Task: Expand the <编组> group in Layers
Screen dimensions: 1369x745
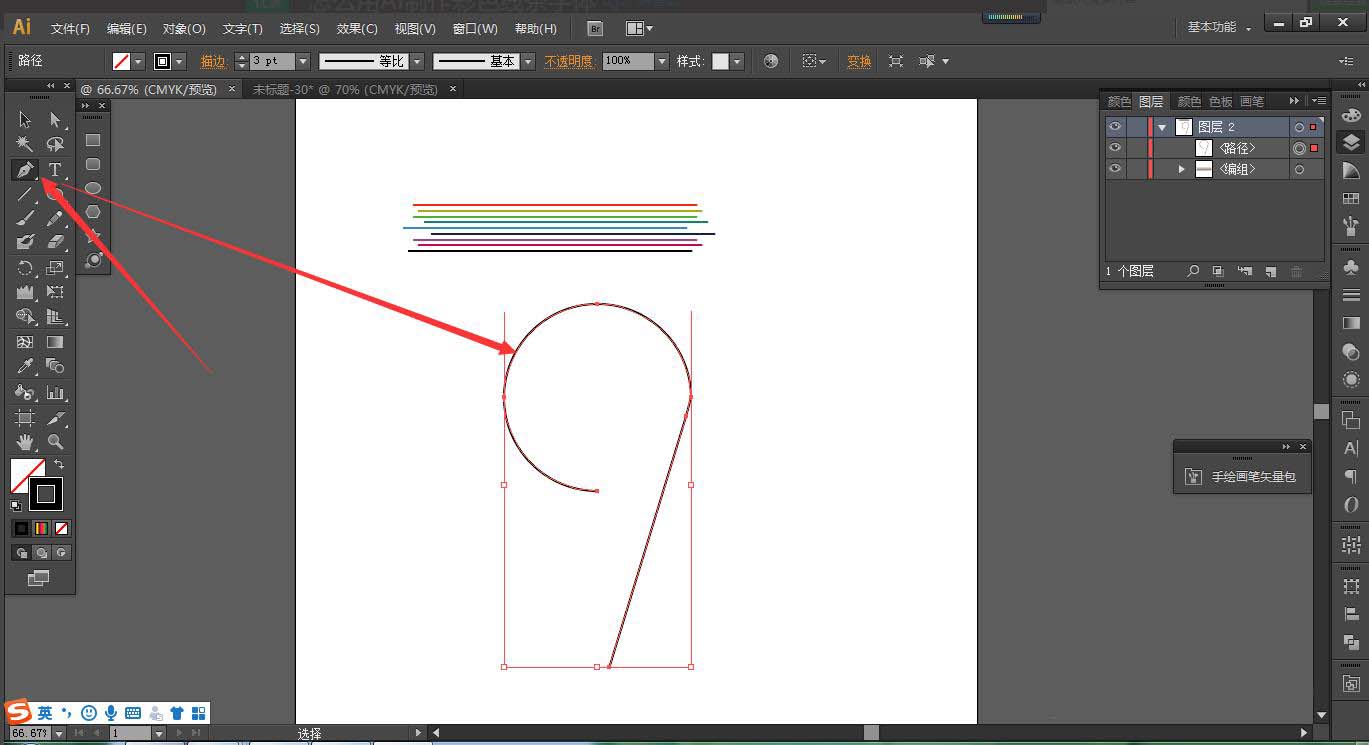Action: coord(1181,170)
